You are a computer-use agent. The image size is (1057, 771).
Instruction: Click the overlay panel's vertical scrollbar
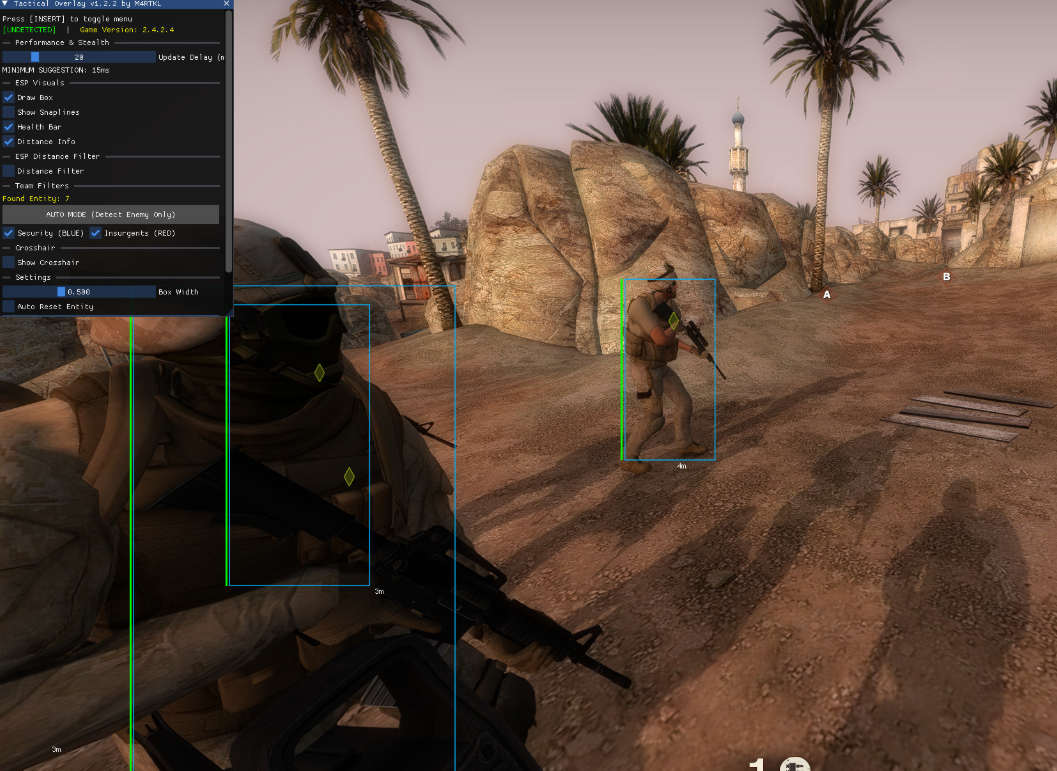229,140
